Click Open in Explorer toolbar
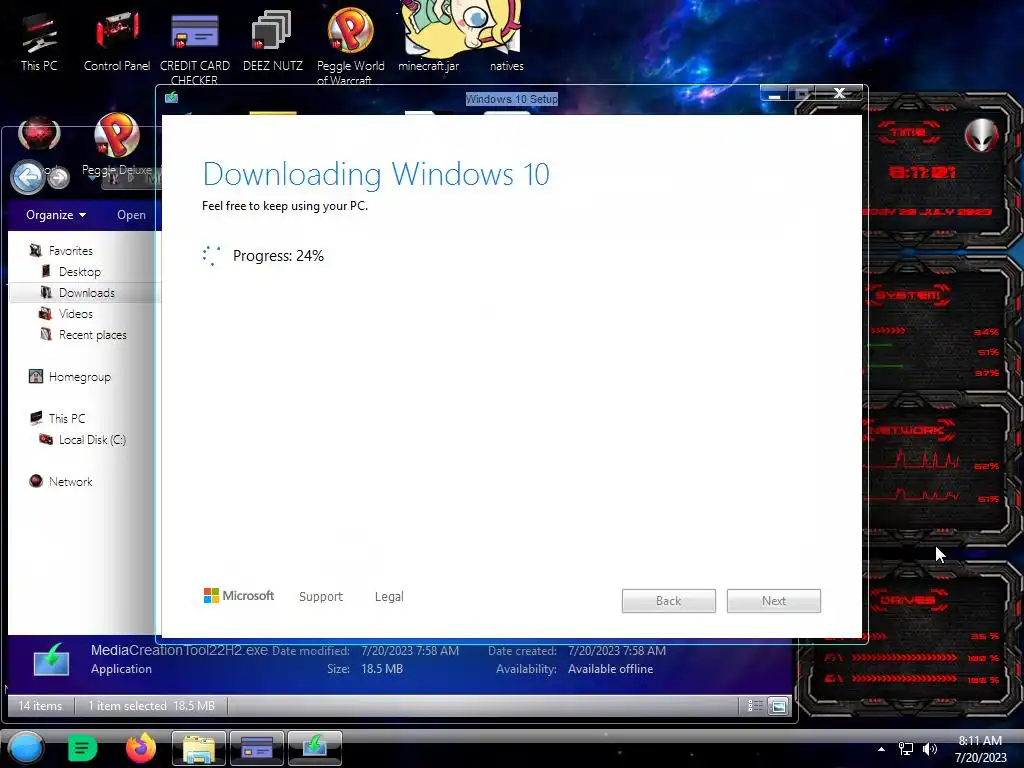This screenshot has width=1024, height=768. tap(131, 215)
